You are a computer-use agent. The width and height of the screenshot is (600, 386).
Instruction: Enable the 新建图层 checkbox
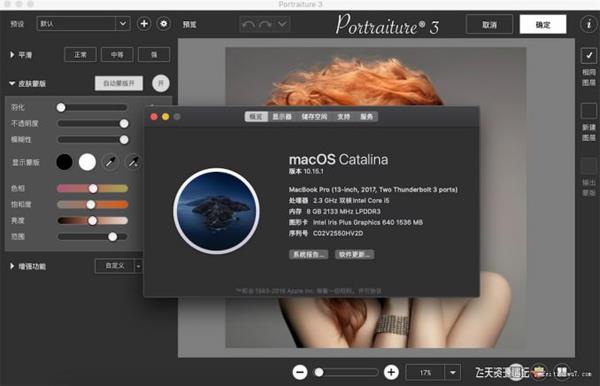tap(589, 111)
